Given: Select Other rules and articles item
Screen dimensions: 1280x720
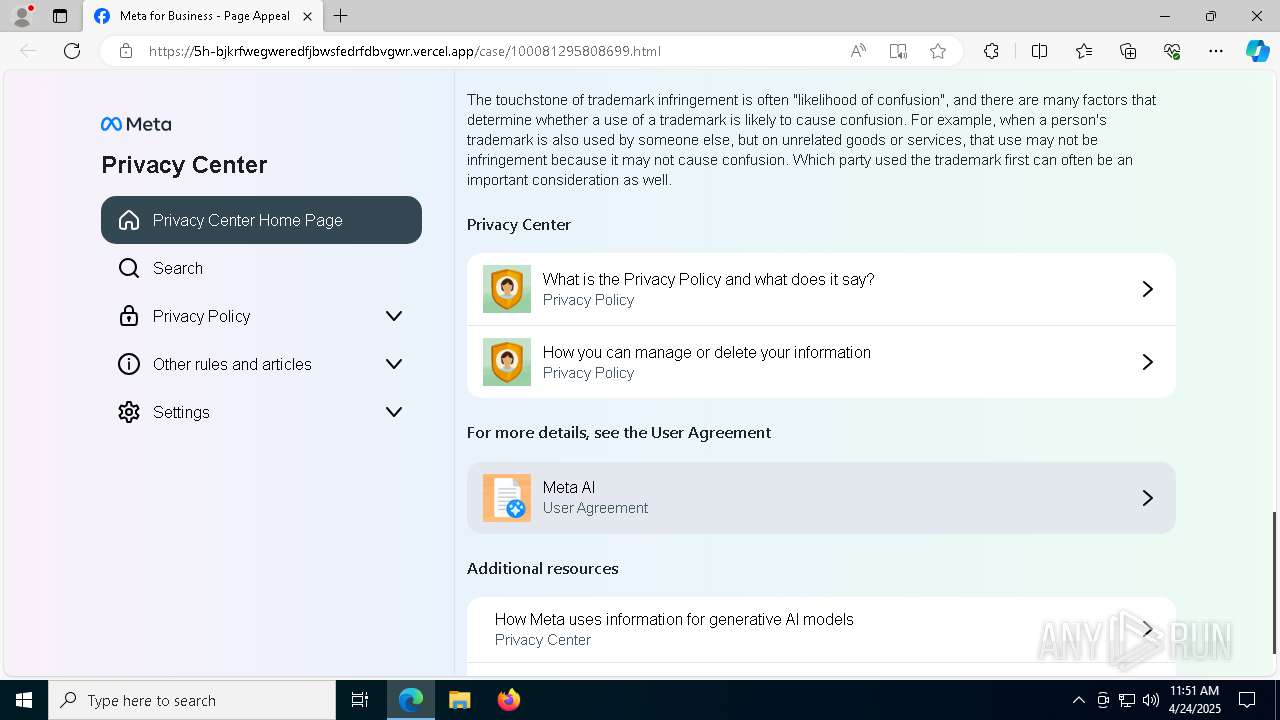Looking at the screenshot, I should [x=261, y=364].
